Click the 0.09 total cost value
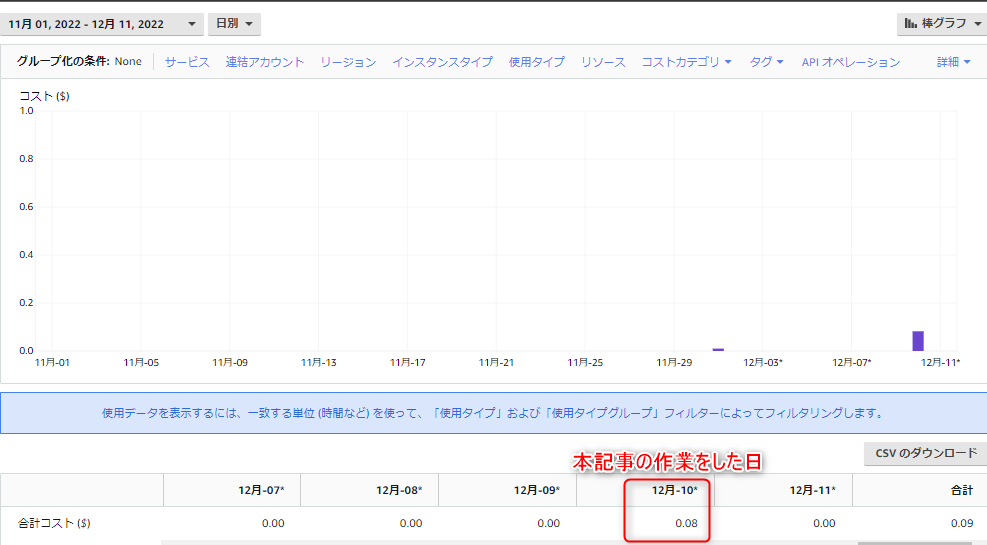Viewport: 987px width, 545px height. 962,523
